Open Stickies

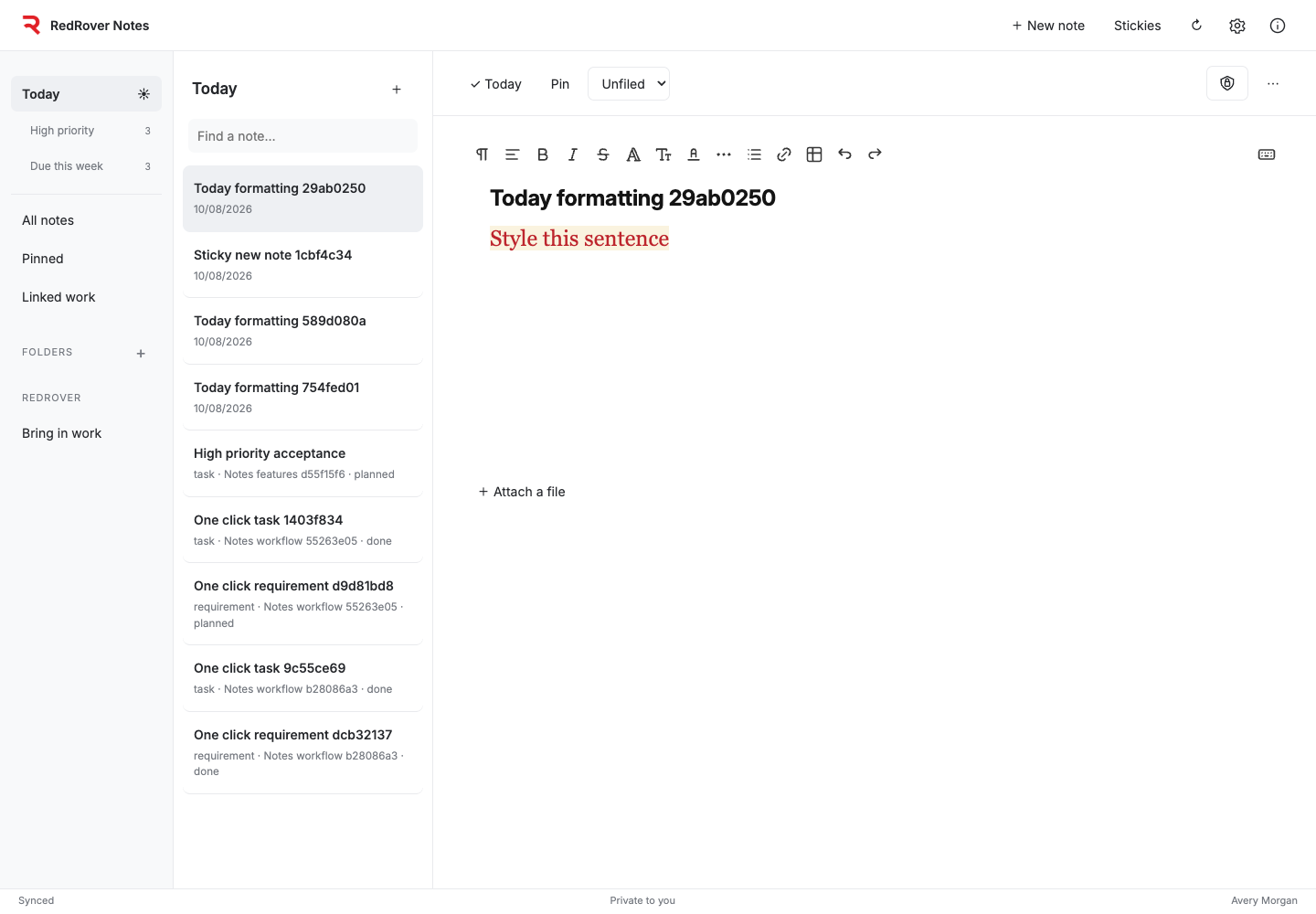pyautogui.click(x=1137, y=26)
